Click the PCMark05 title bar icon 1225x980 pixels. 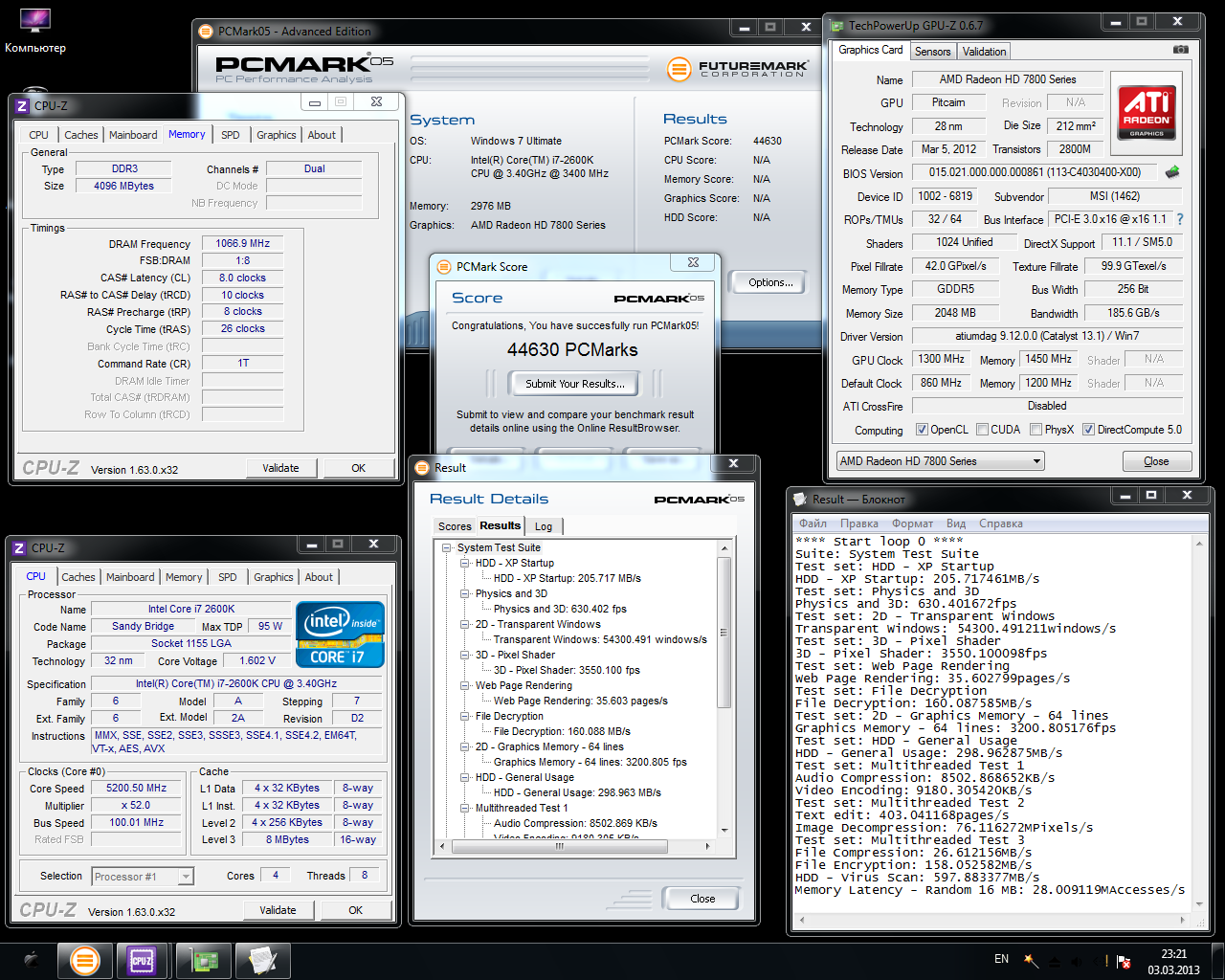click(205, 32)
